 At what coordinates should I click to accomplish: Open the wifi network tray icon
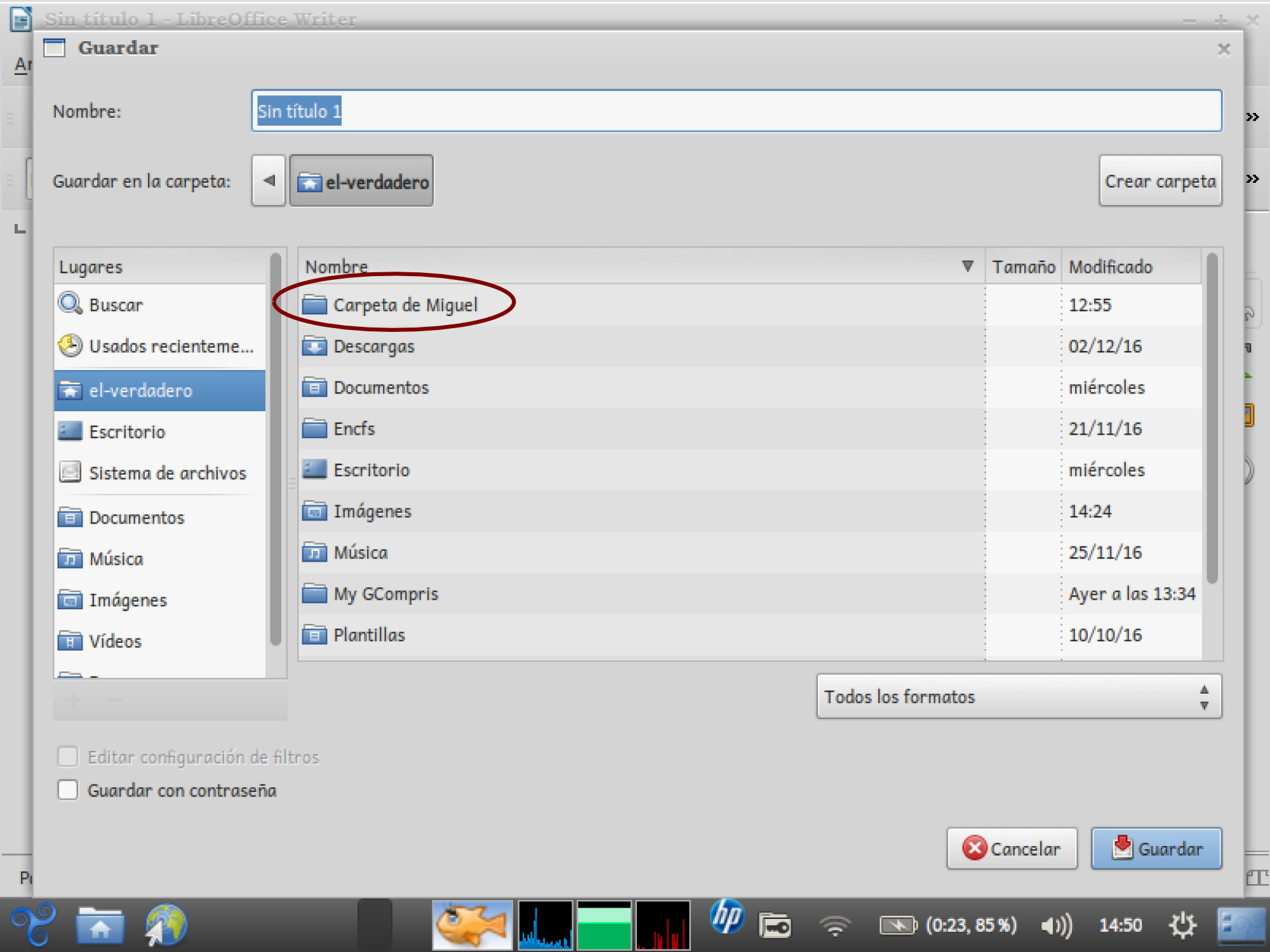tap(835, 926)
